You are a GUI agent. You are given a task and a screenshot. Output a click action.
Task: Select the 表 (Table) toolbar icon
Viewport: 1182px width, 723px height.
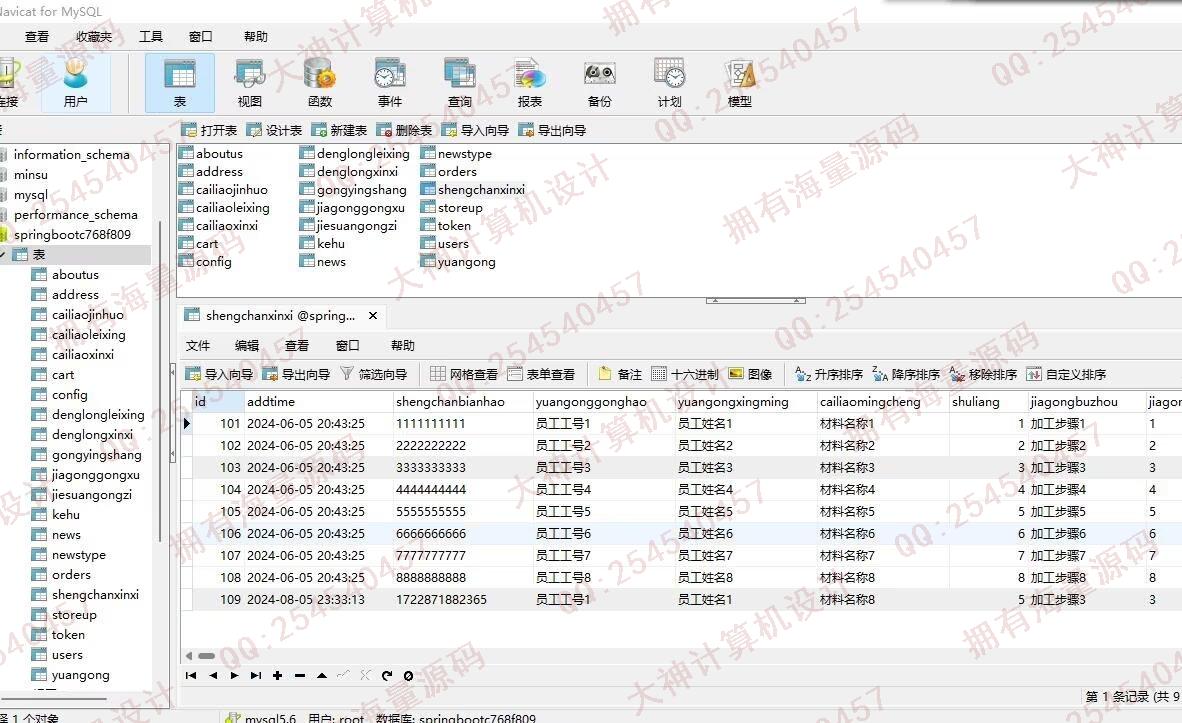click(179, 82)
